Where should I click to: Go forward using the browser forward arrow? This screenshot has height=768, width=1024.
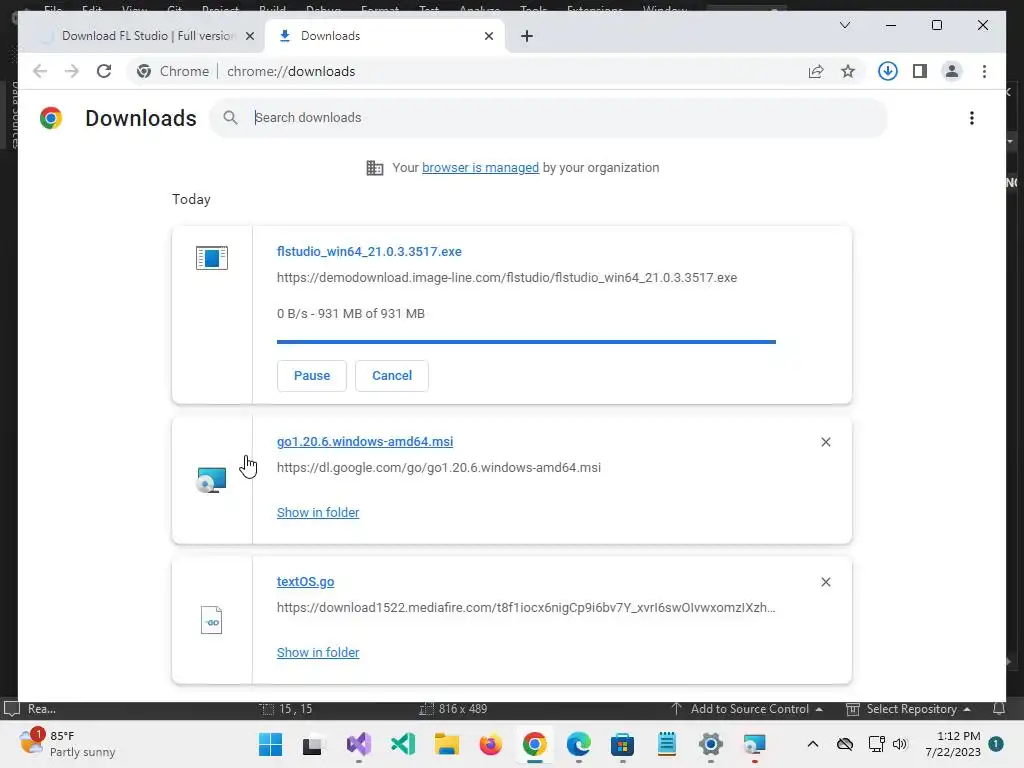pyautogui.click(x=72, y=71)
